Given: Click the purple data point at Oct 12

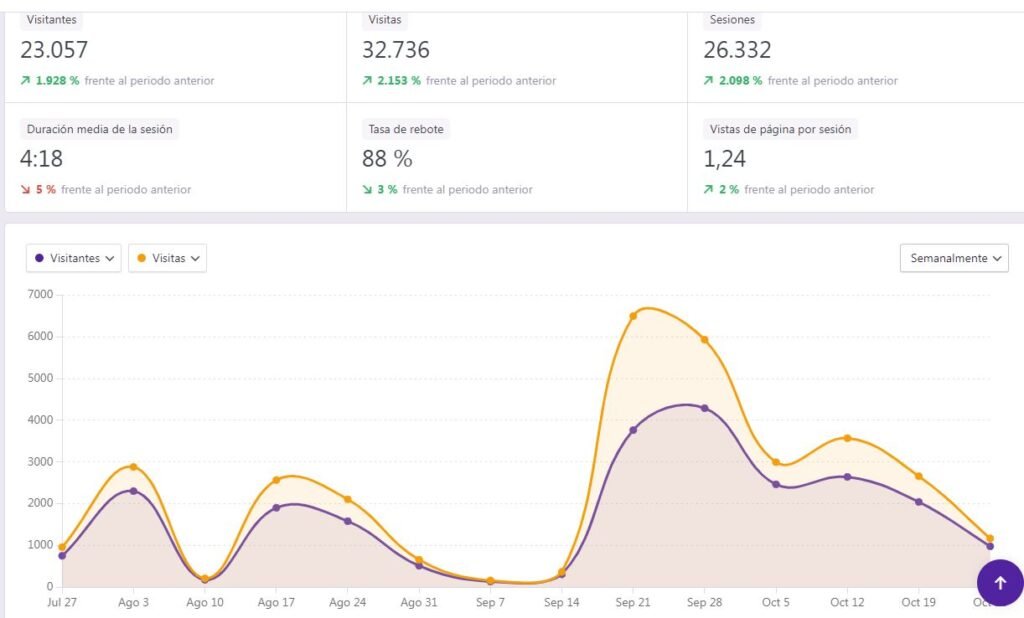Looking at the screenshot, I should (847, 477).
